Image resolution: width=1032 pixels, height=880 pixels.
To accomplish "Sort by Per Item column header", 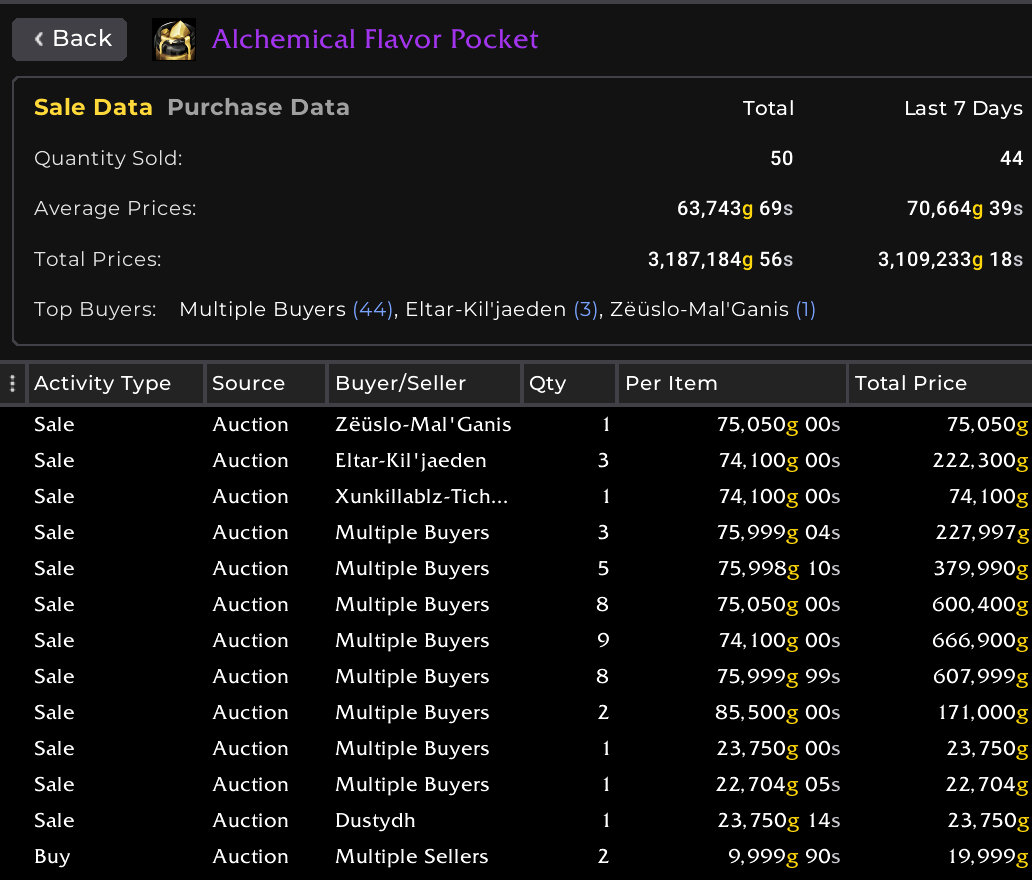I will tap(732, 383).
